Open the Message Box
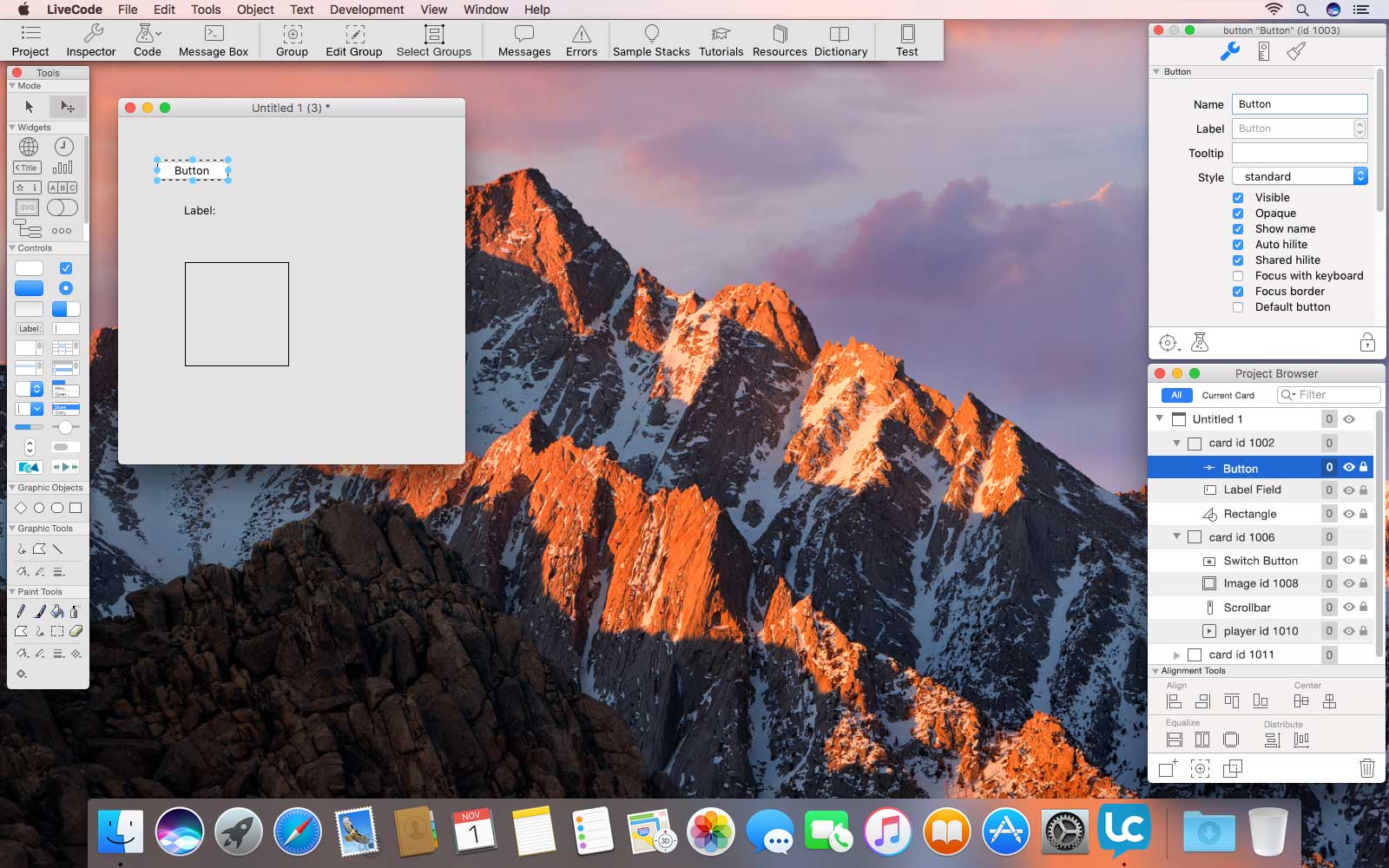This screenshot has height=868, width=1389. tap(213, 40)
